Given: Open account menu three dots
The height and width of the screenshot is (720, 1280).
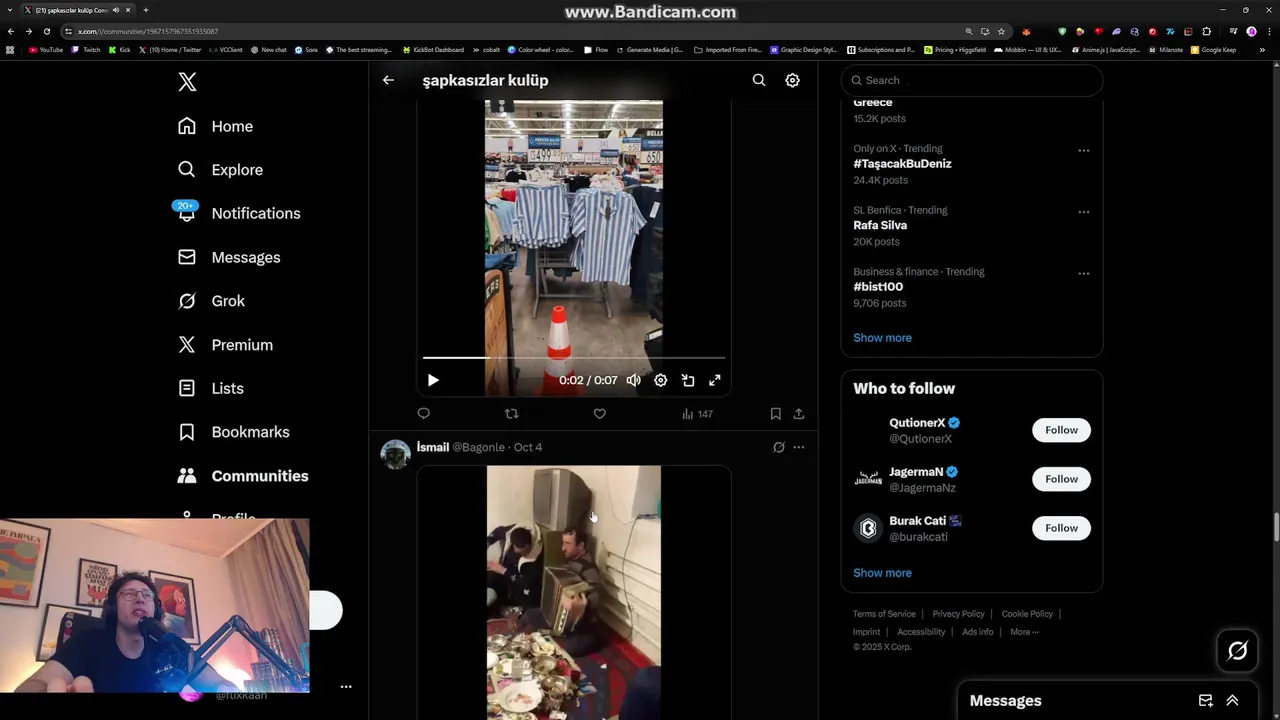Looking at the screenshot, I should 346,687.
